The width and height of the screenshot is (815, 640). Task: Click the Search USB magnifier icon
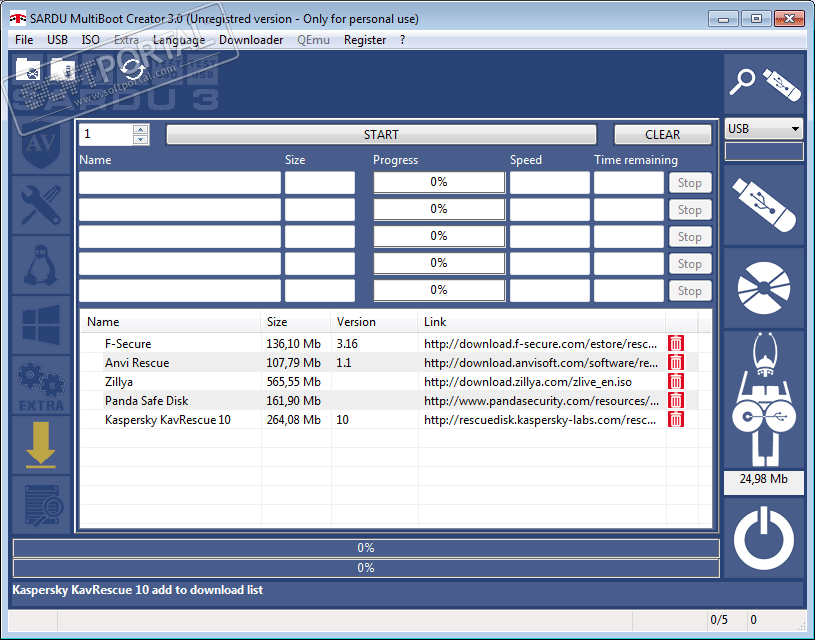click(x=742, y=82)
